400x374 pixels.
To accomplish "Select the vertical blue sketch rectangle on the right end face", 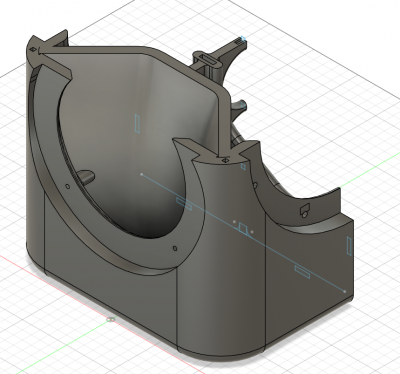I will pyautogui.click(x=349, y=246).
